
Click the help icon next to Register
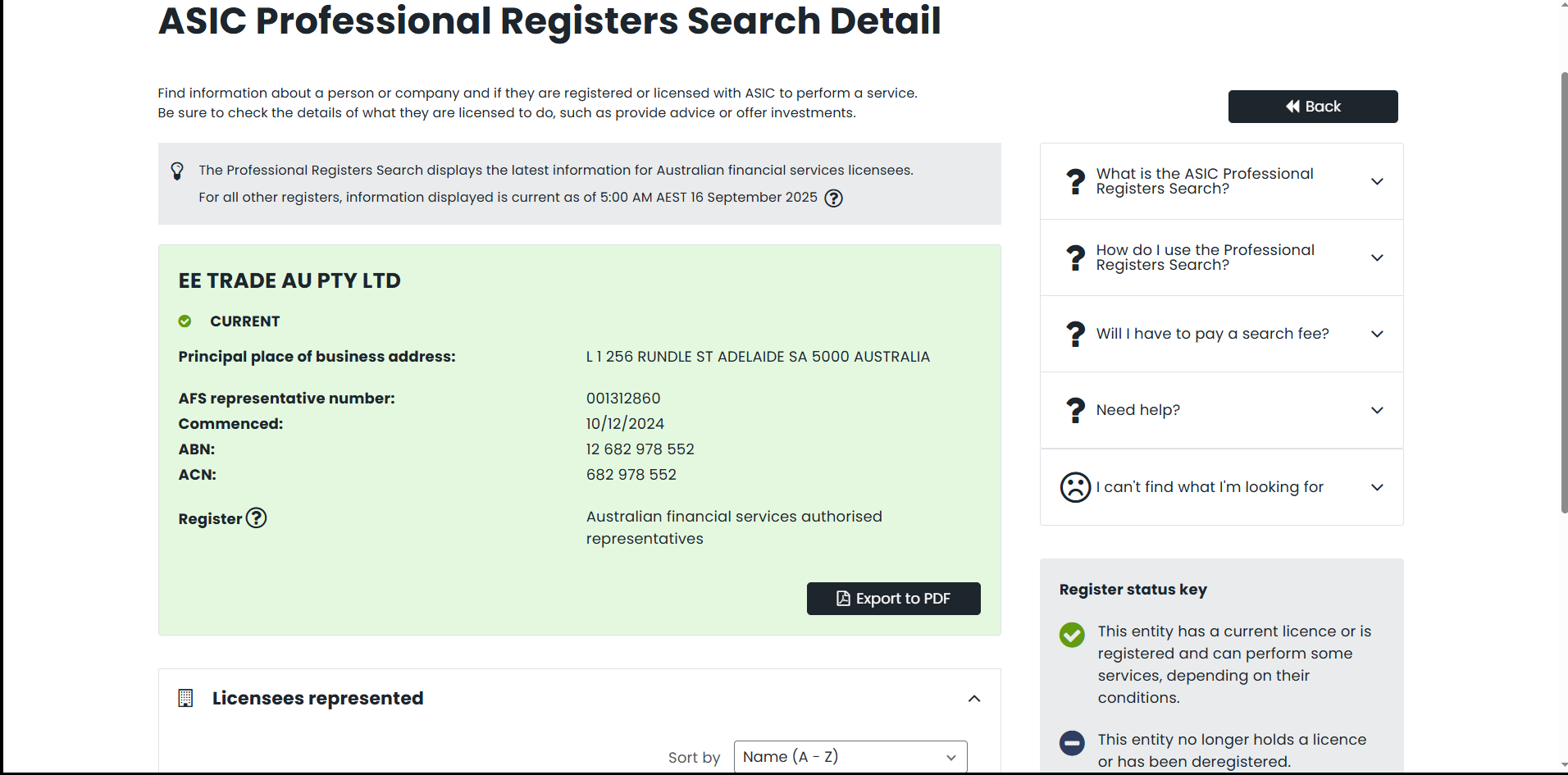pyautogui.click(x=257, y=518)
